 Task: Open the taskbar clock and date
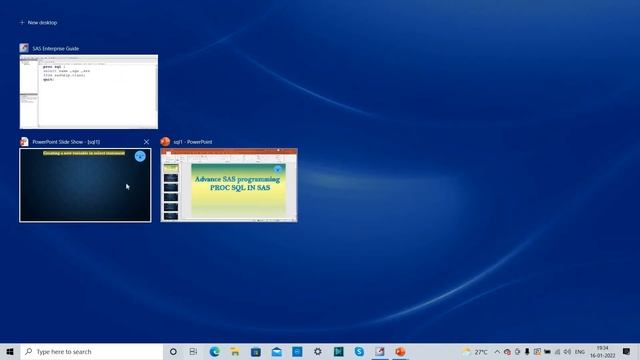602,351
